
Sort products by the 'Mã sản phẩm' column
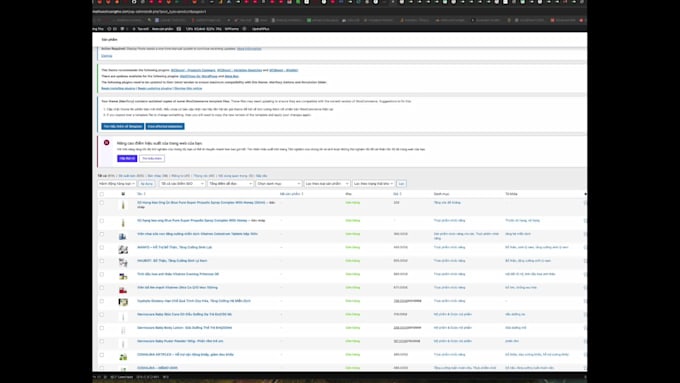tap(291, 194)
